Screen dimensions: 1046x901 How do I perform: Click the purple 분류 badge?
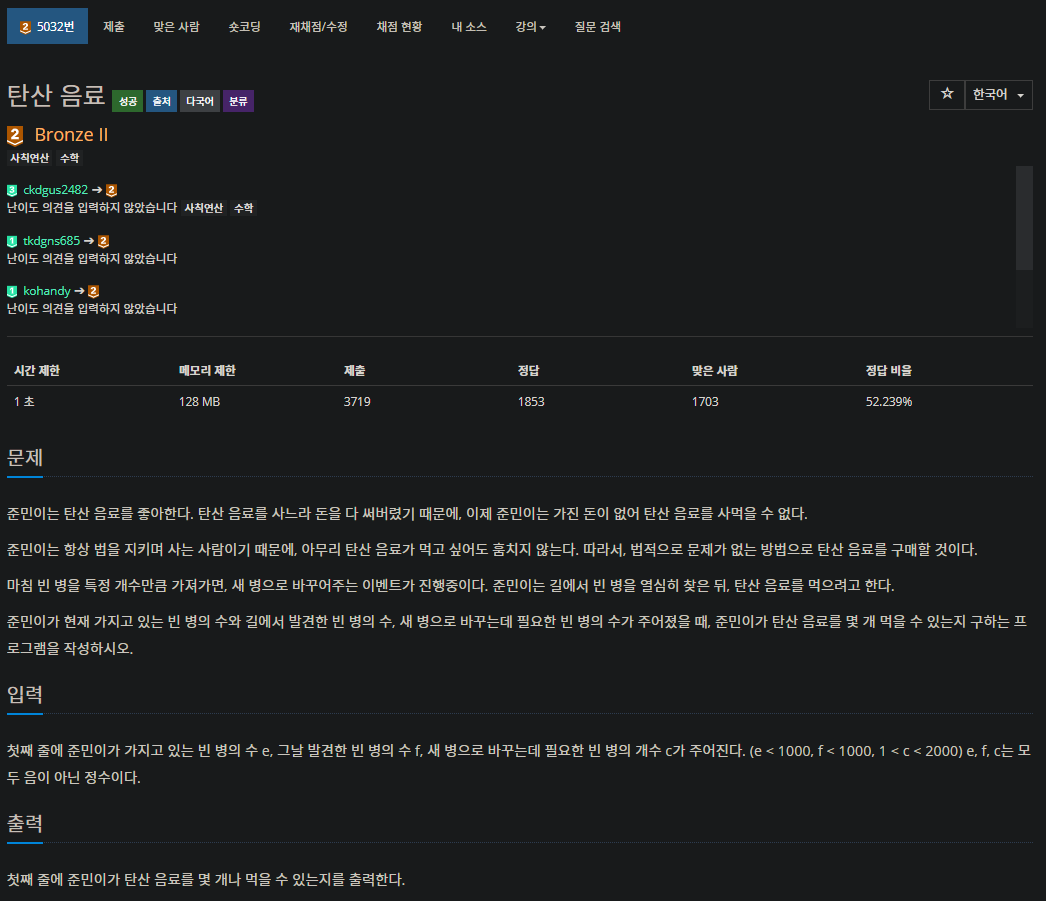tap(238, 101)
